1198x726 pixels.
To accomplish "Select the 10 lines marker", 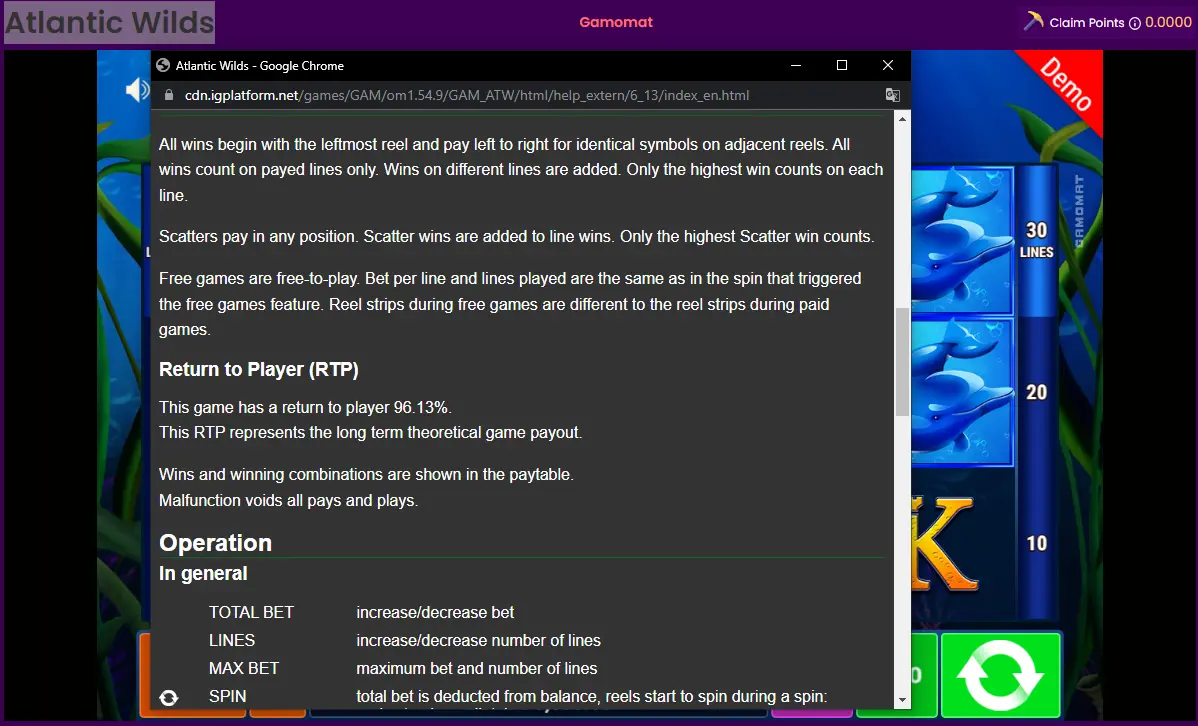I will (x=1036, y=543).
